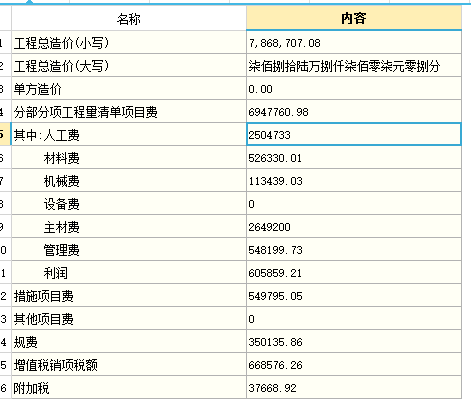471x402 pixels.
Task: Select the 措施项目费 name cell
Action: tap(129, 295)
